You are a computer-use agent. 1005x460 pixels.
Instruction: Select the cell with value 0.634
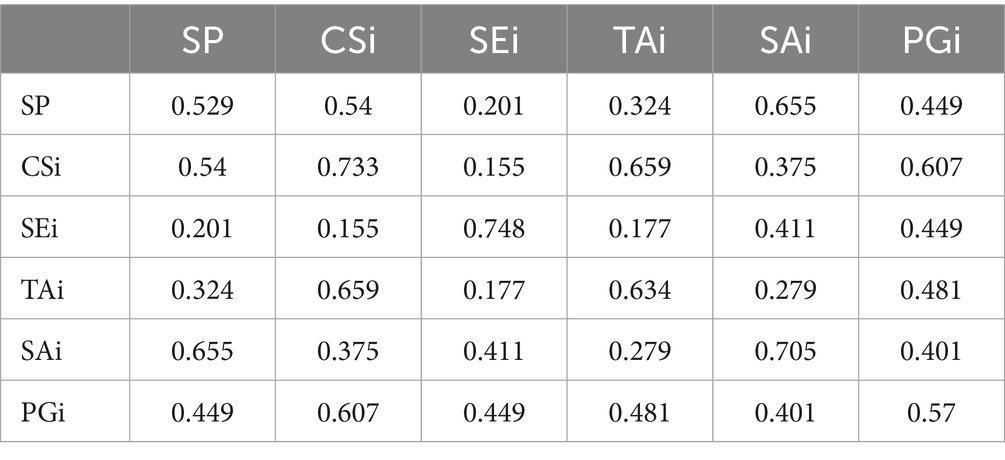click(639, 290)
